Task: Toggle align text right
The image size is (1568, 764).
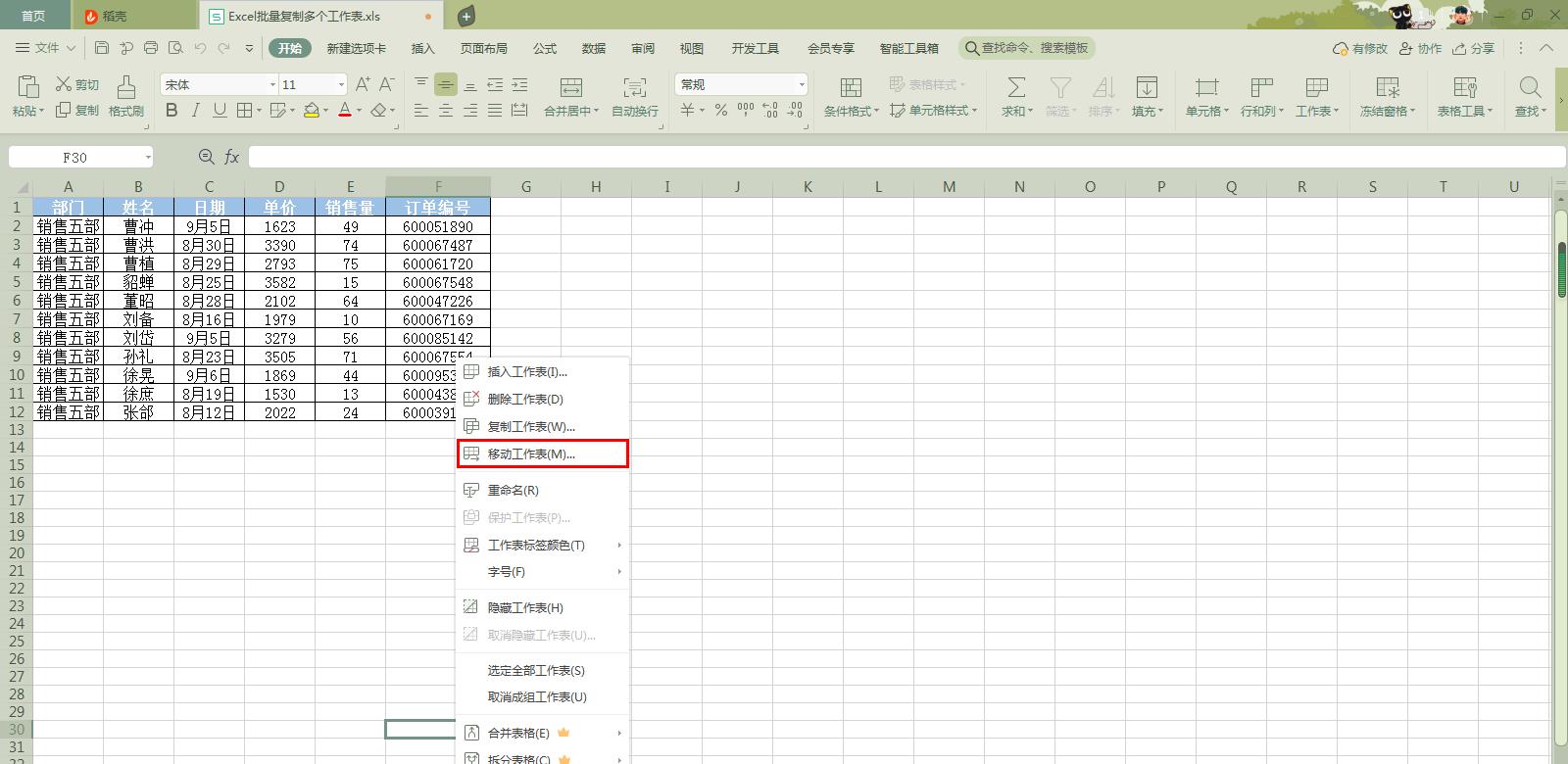Action: point(470,111)
